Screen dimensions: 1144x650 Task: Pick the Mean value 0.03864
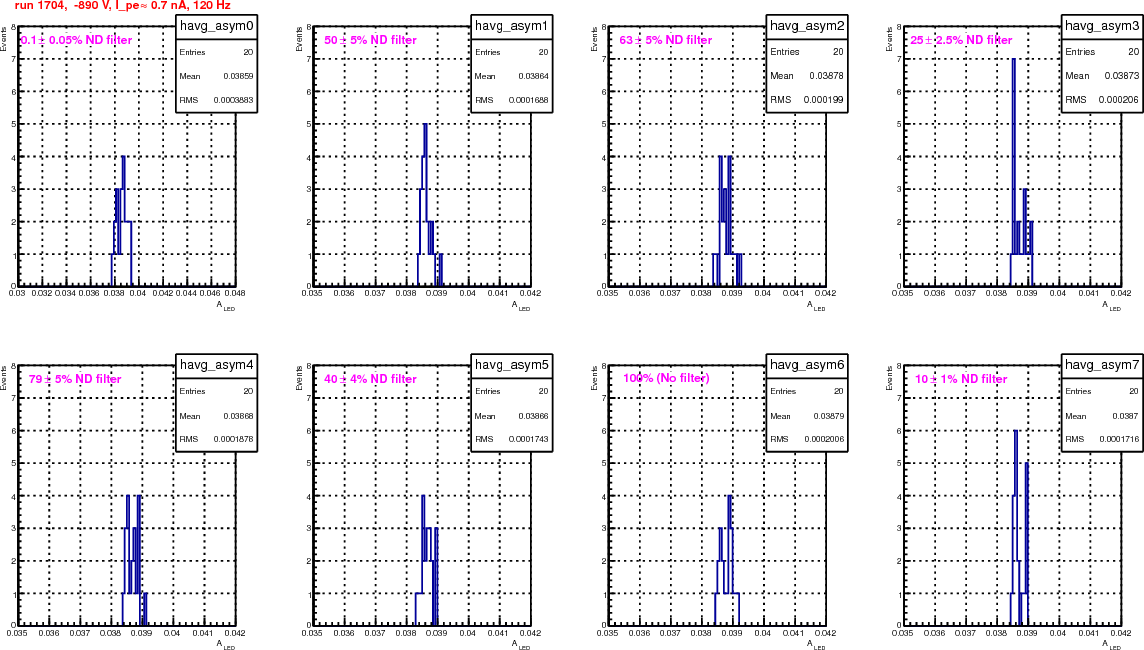(533, 76)
